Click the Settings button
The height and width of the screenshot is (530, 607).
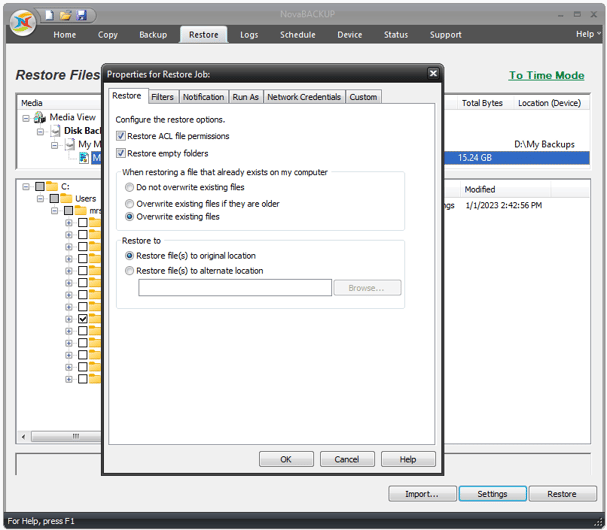(x=492, y=494)
